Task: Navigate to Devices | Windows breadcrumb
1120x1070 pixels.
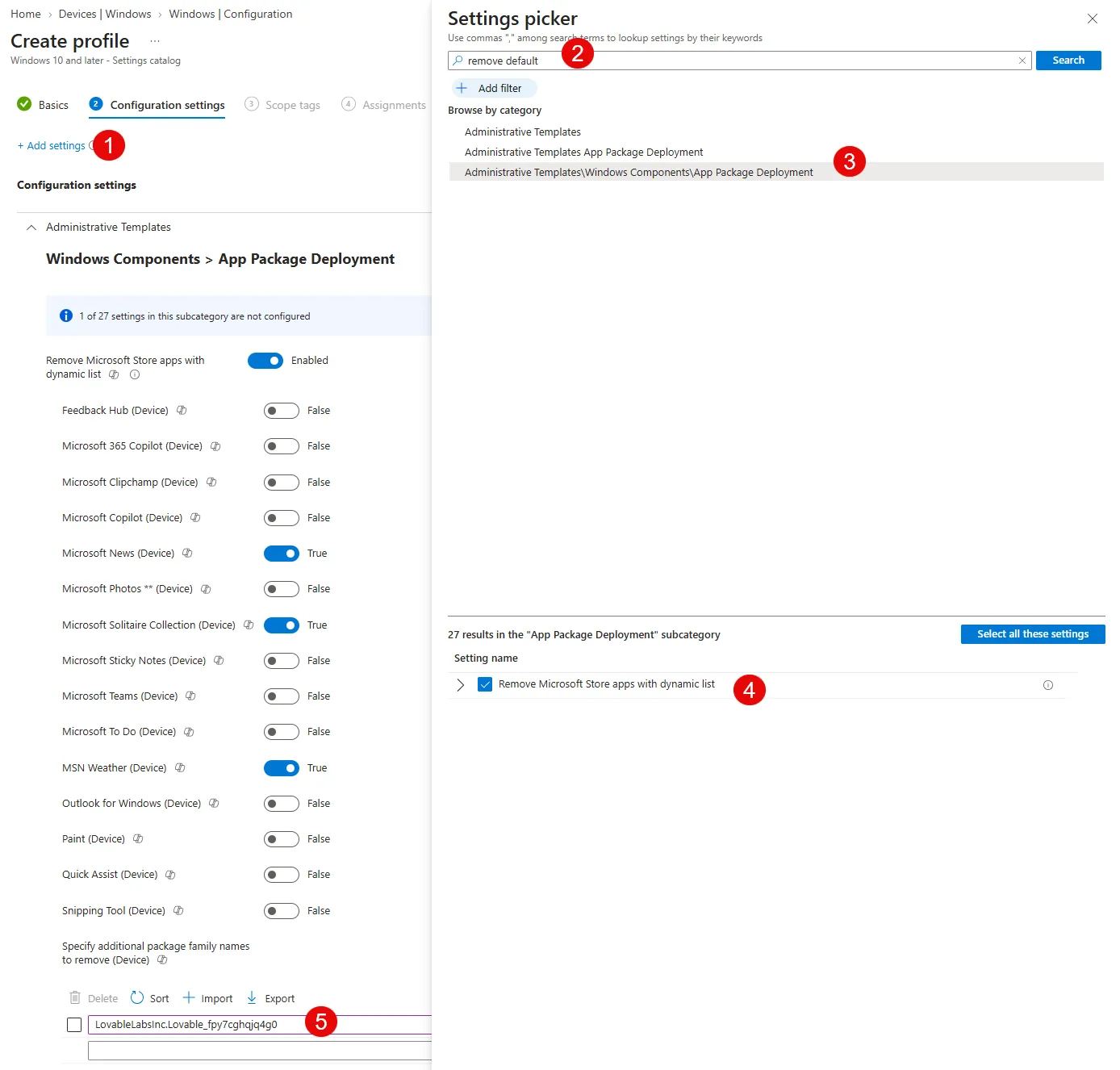Action: tap(105, 15)
